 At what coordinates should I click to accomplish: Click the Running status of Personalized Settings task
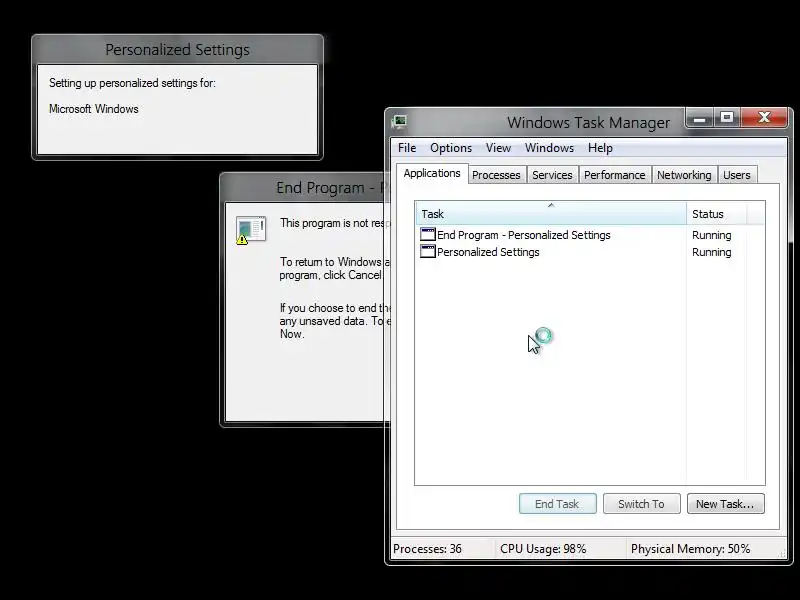click(711, 252)
